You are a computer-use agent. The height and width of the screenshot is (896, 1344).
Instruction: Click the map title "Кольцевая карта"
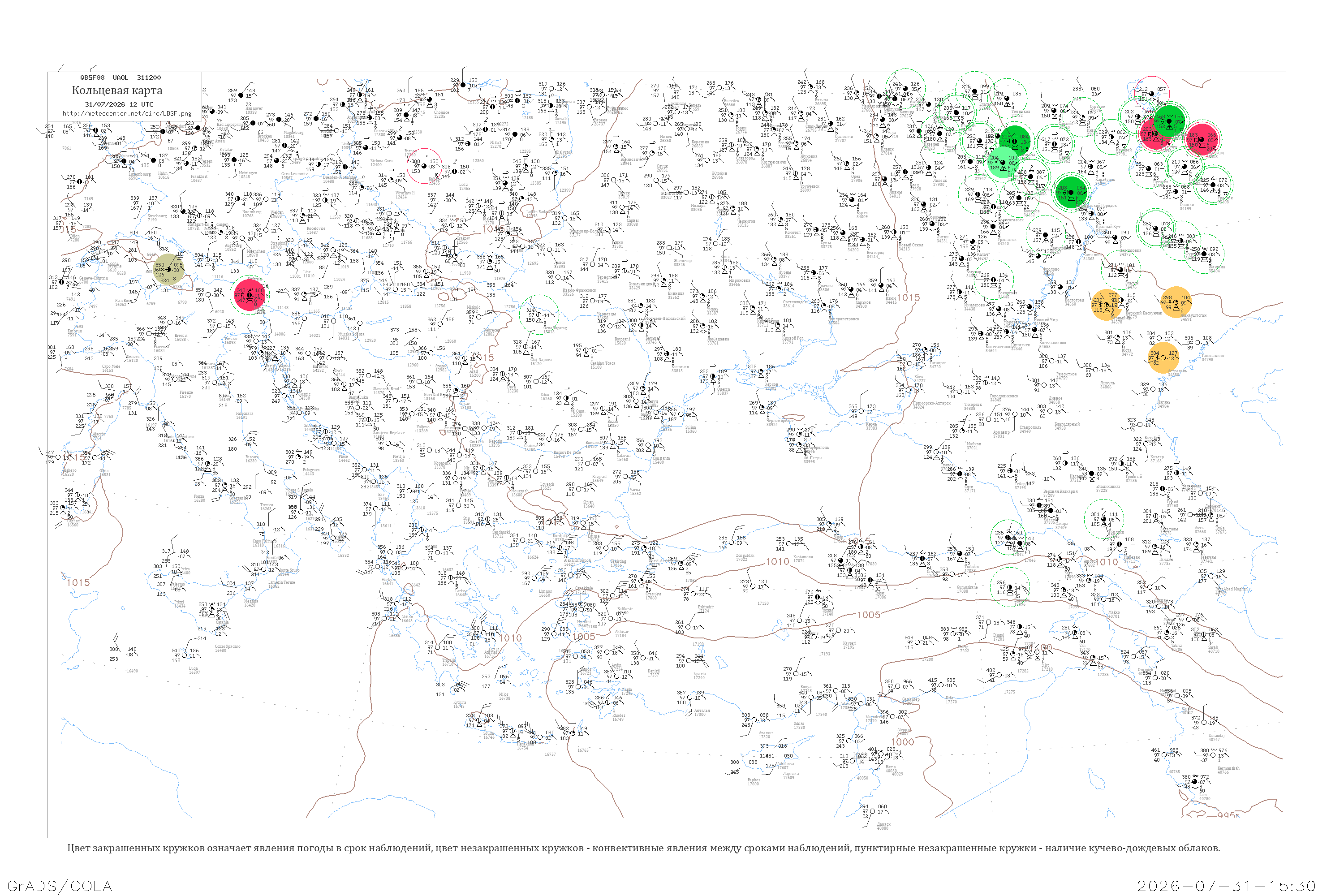(117, 90)
